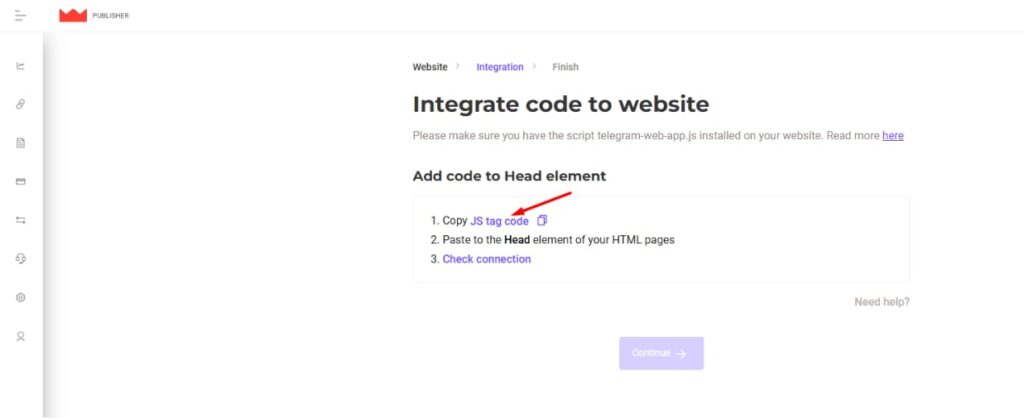Select the Integration breadcrumb step
The height and width of the screenshot is (420, 1024).
point(500,67)
